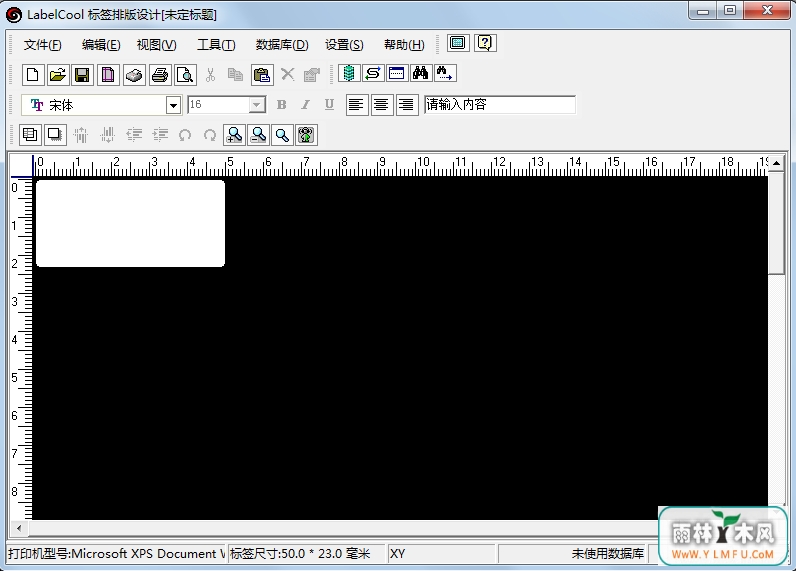Click the vertical scrollbar up arrow
Screen dimensions: 796x571
[x=776, y=163]
